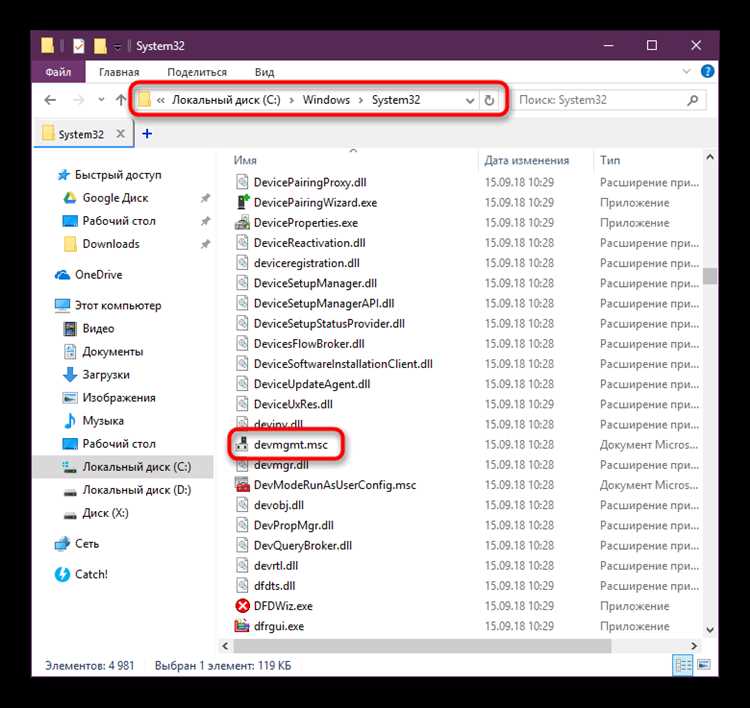The width and height of the screenshot is (750, 708).
Task: Open the quick access toolbar customize dropdown
Action: (x=117, y=47)
